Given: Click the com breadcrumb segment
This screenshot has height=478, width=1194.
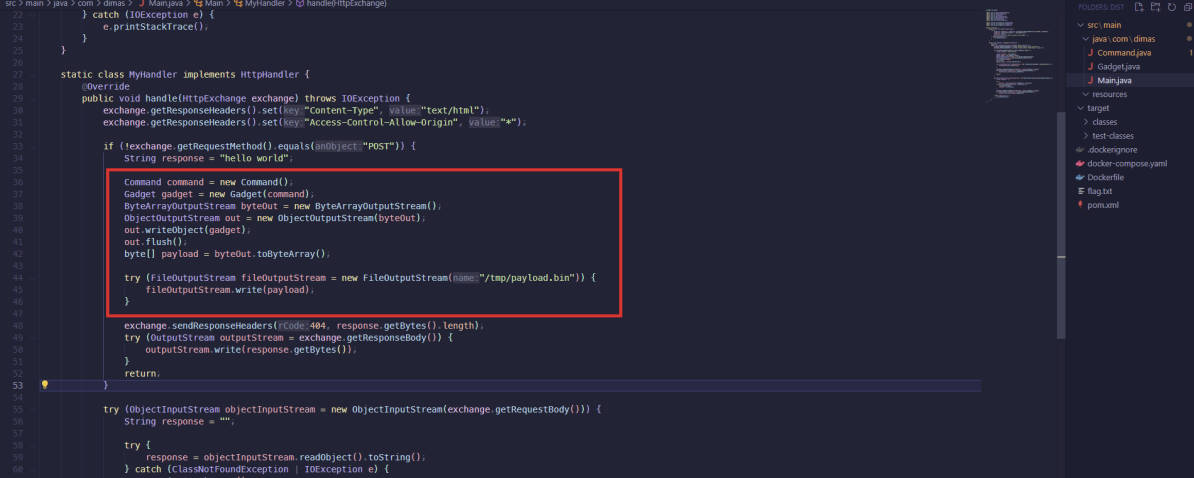Looking at the screenshot, I should click(86, 4).
